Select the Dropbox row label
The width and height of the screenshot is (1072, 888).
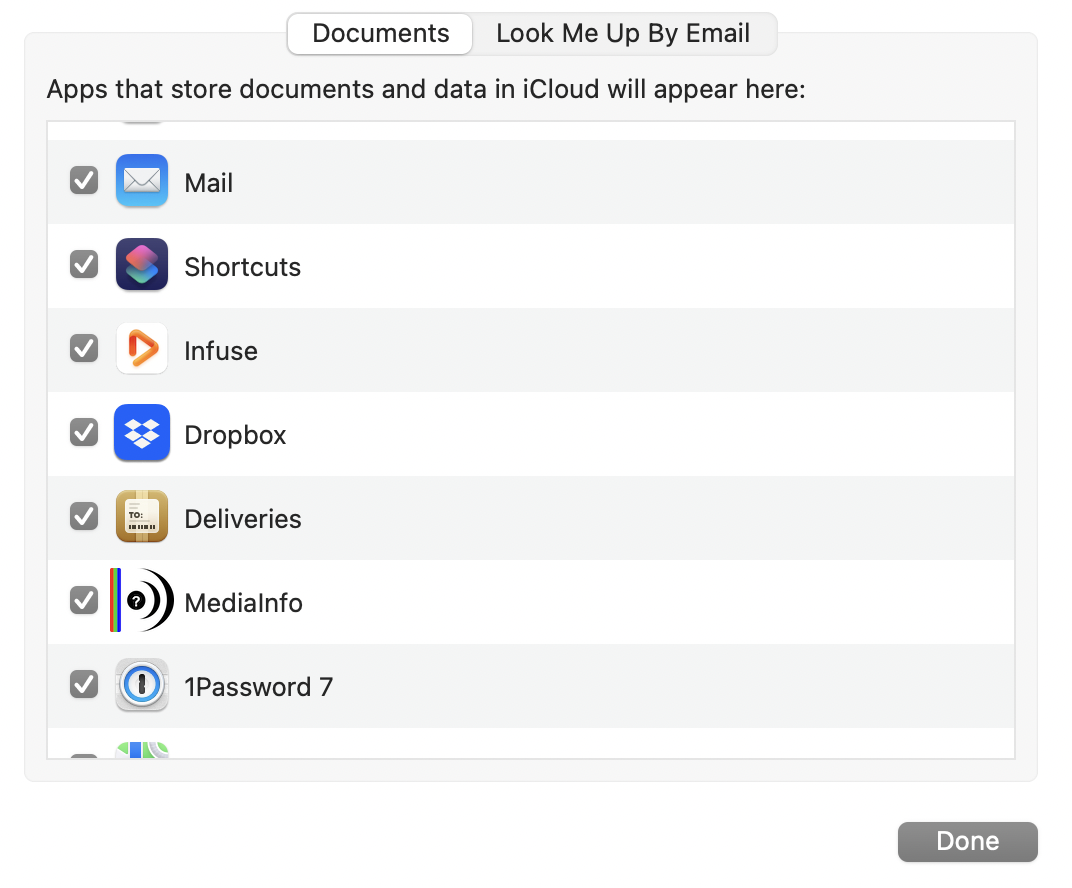(235, 435)
